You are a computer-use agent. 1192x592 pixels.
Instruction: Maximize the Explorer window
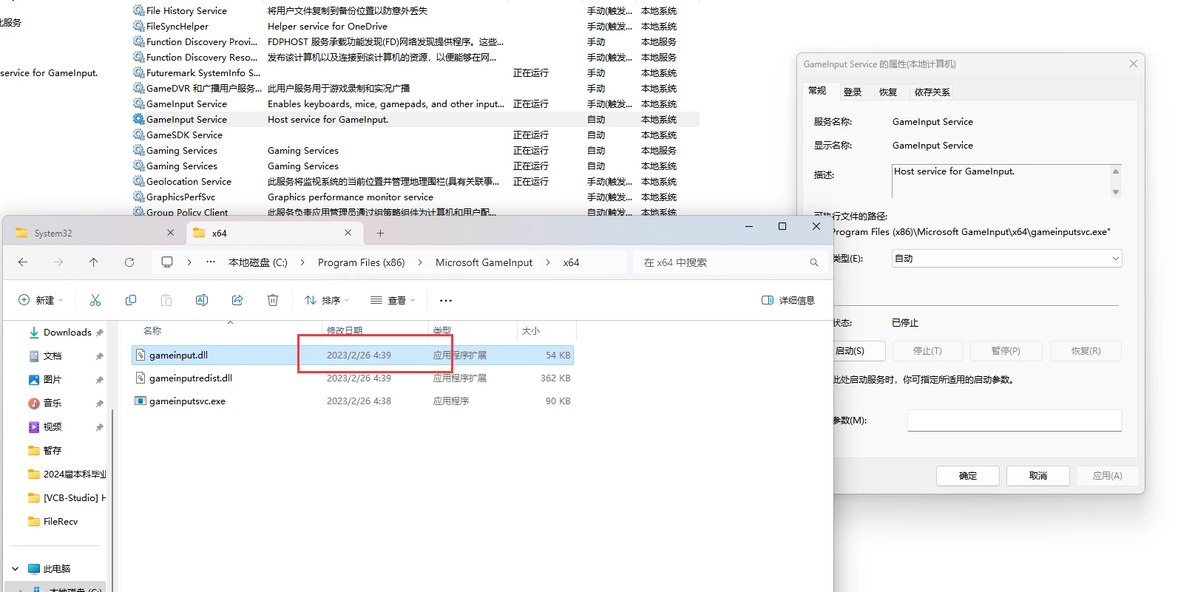(782, 226)
